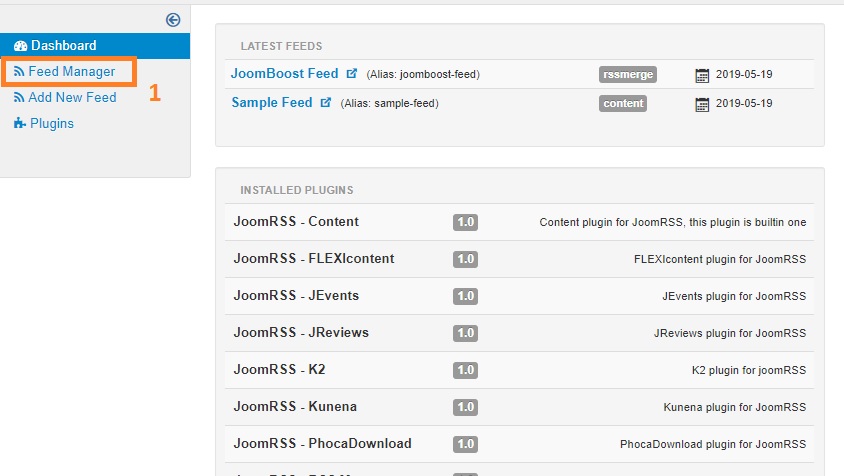
Task: Open the Sample Feed link
Action: (x=272, y=103)
